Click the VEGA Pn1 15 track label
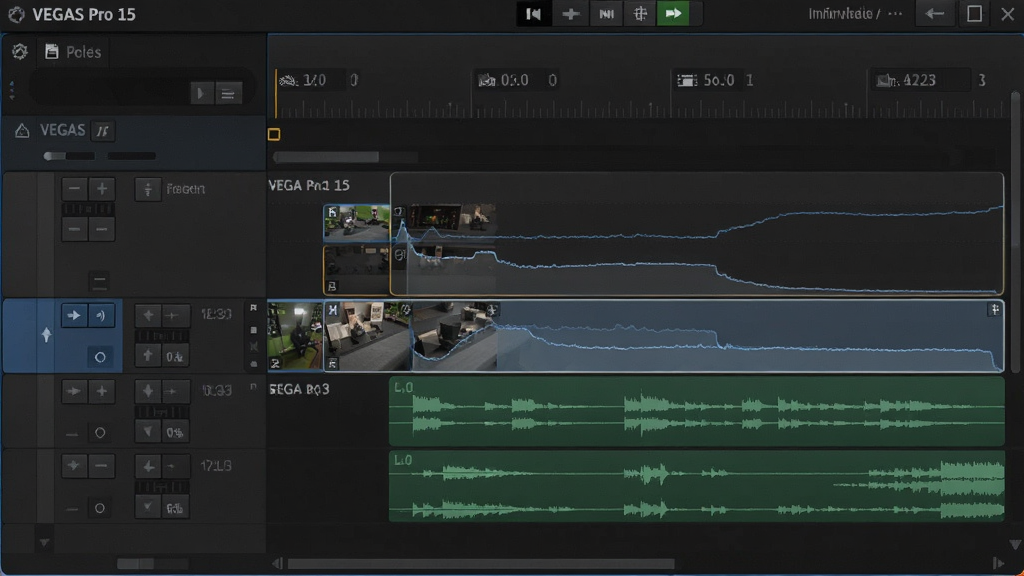The height and width of the screenshot is (576, 1024). coord(309,185)
